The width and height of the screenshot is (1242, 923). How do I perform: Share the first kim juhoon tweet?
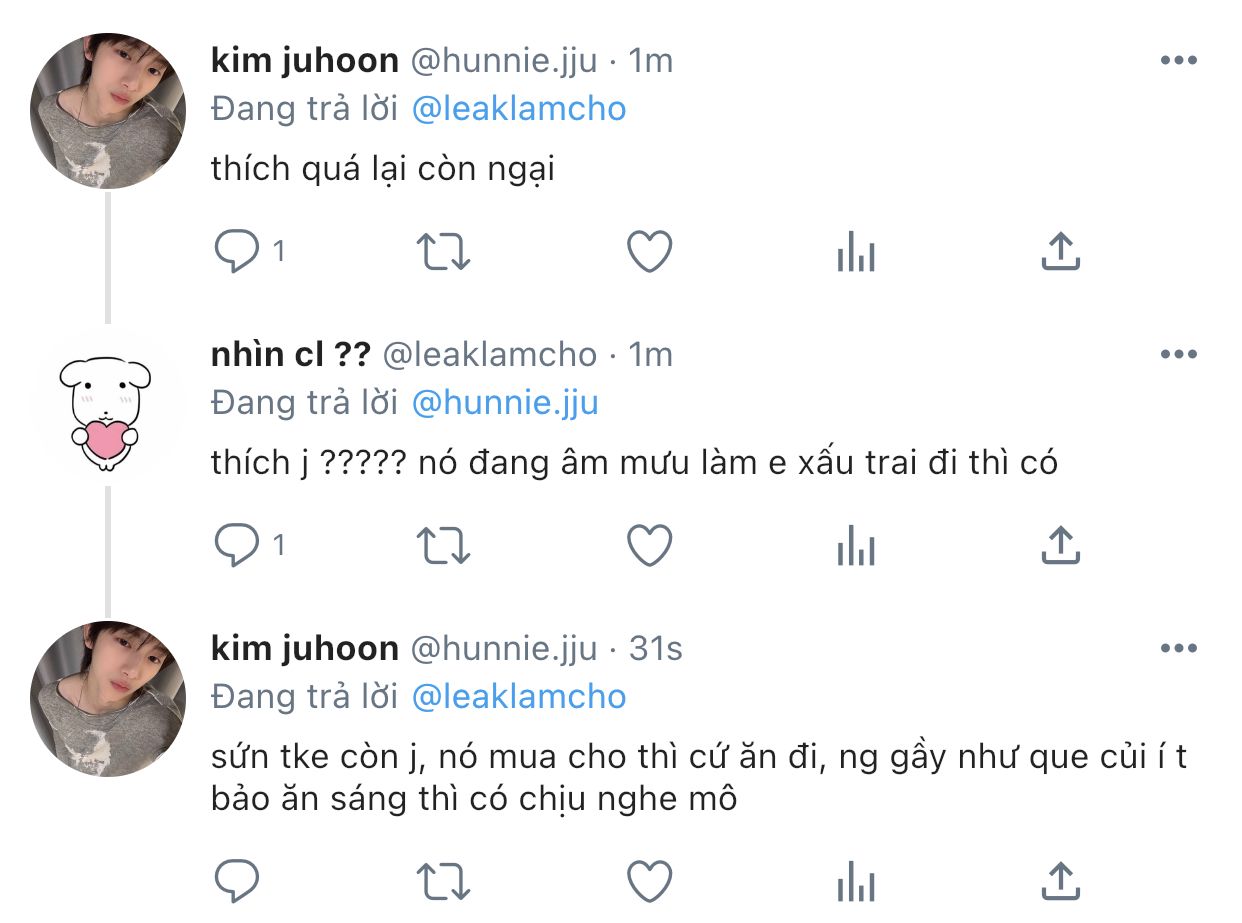1060,252
